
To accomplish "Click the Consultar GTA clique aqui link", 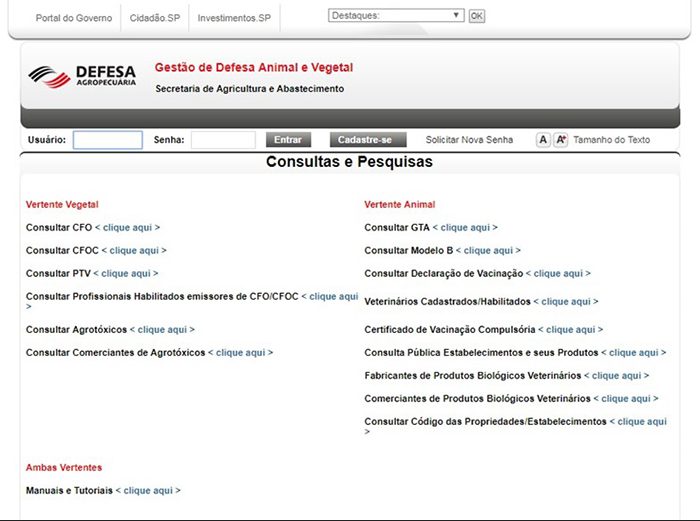I will (465, 227).
